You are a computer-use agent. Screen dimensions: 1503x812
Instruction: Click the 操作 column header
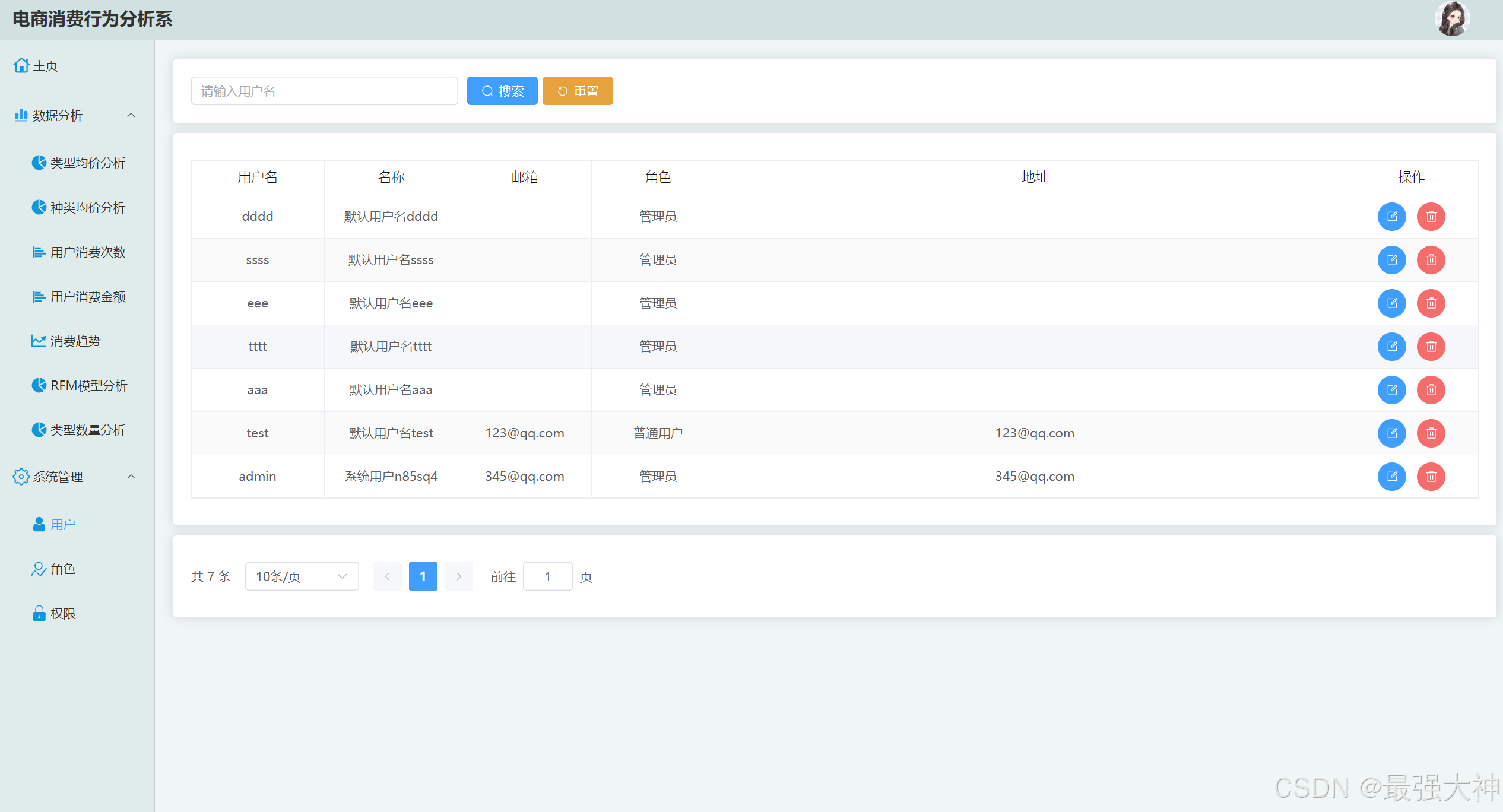click(x=1412, y=177)
